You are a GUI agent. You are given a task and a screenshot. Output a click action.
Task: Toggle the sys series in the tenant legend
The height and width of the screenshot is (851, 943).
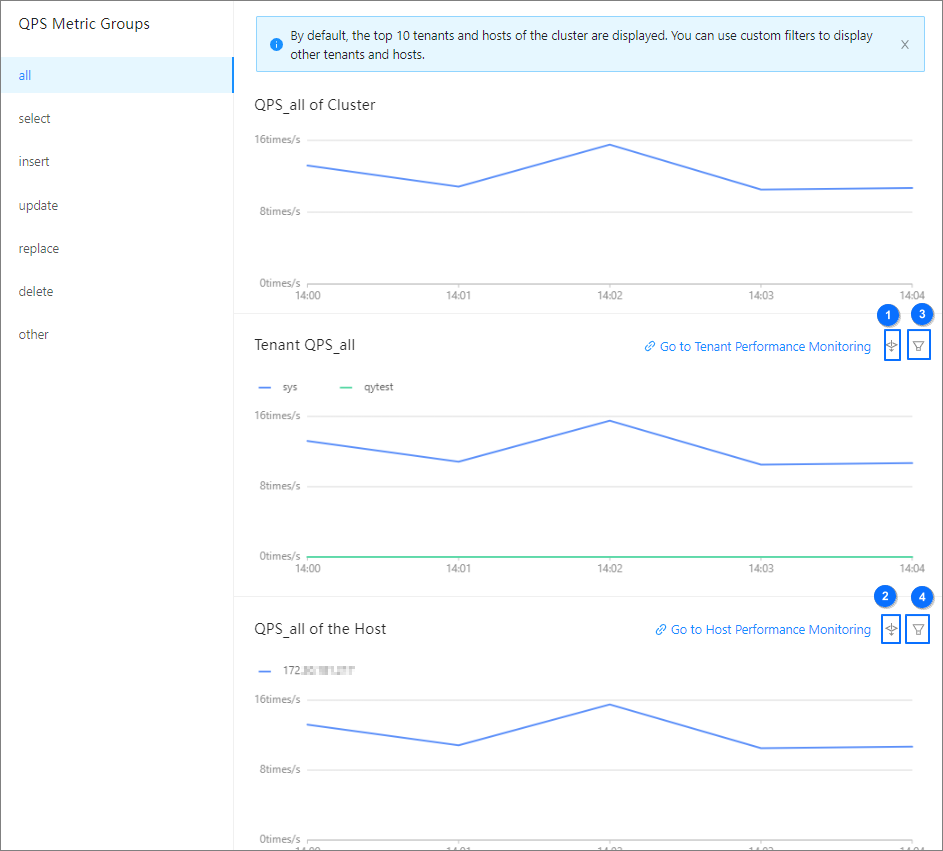[279, 387]
